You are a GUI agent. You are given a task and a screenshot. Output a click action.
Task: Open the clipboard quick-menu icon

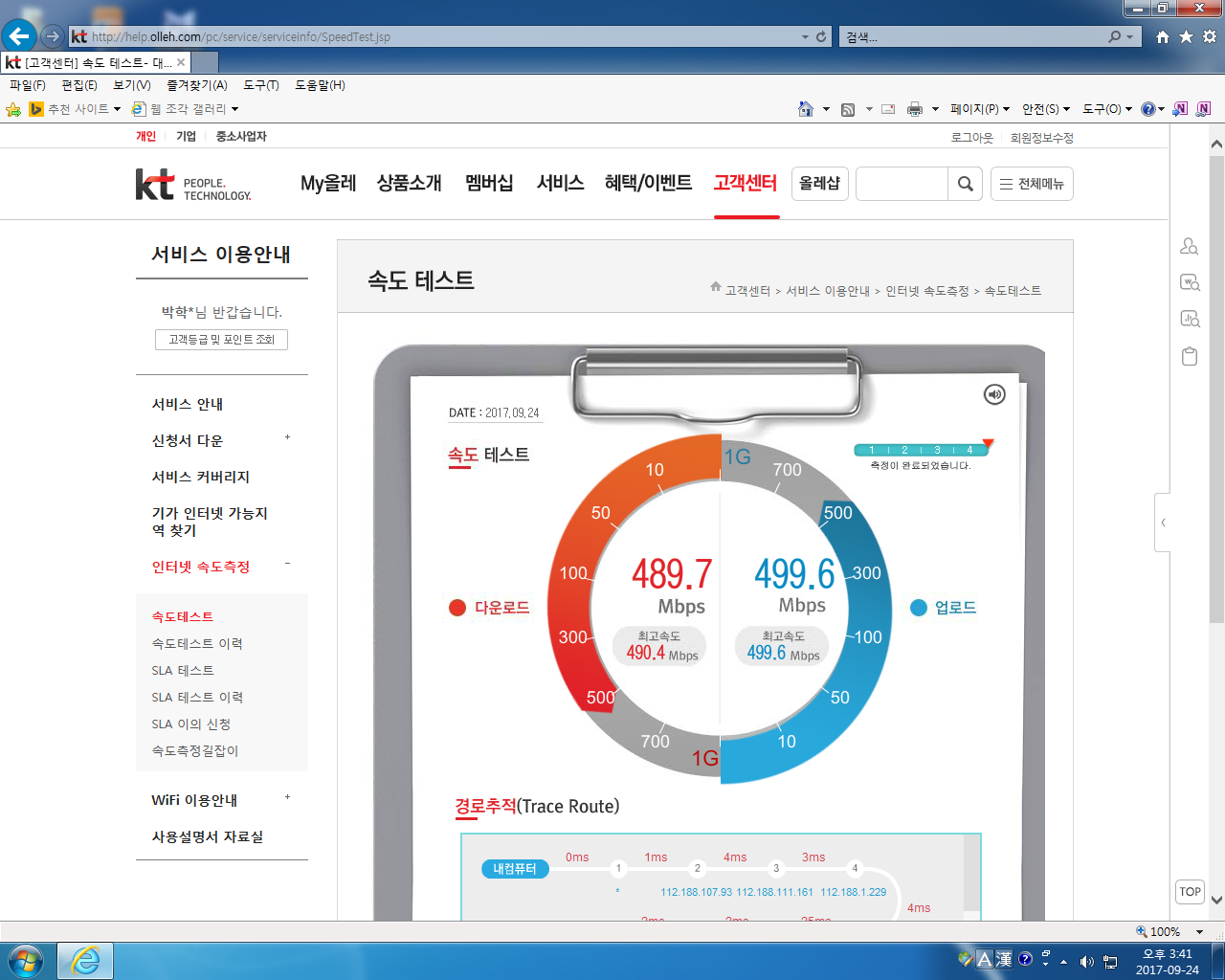coord(1190,356)
